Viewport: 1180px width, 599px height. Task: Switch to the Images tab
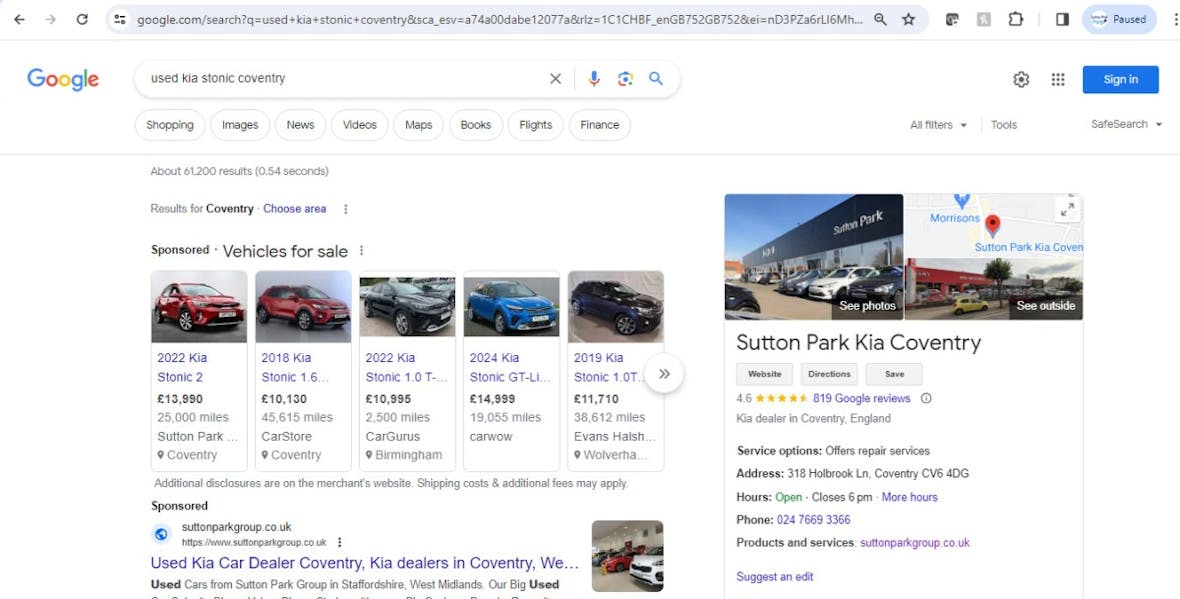pyautogui.click(x=239, y=124)
